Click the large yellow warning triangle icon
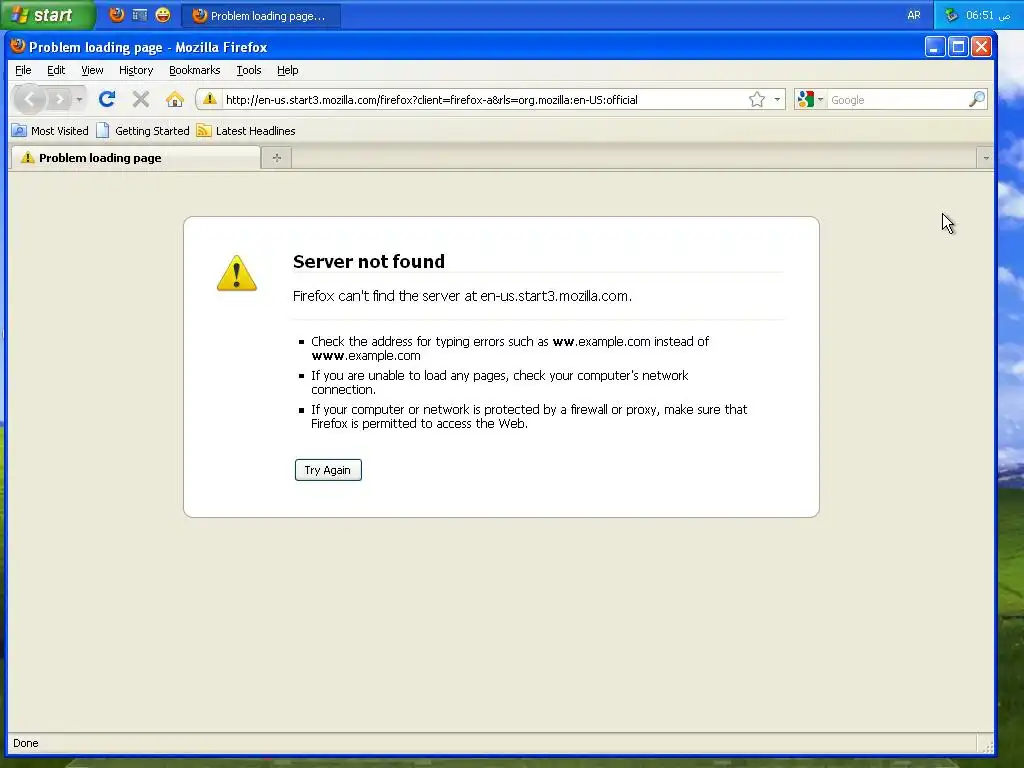 [x=236, y=273]
